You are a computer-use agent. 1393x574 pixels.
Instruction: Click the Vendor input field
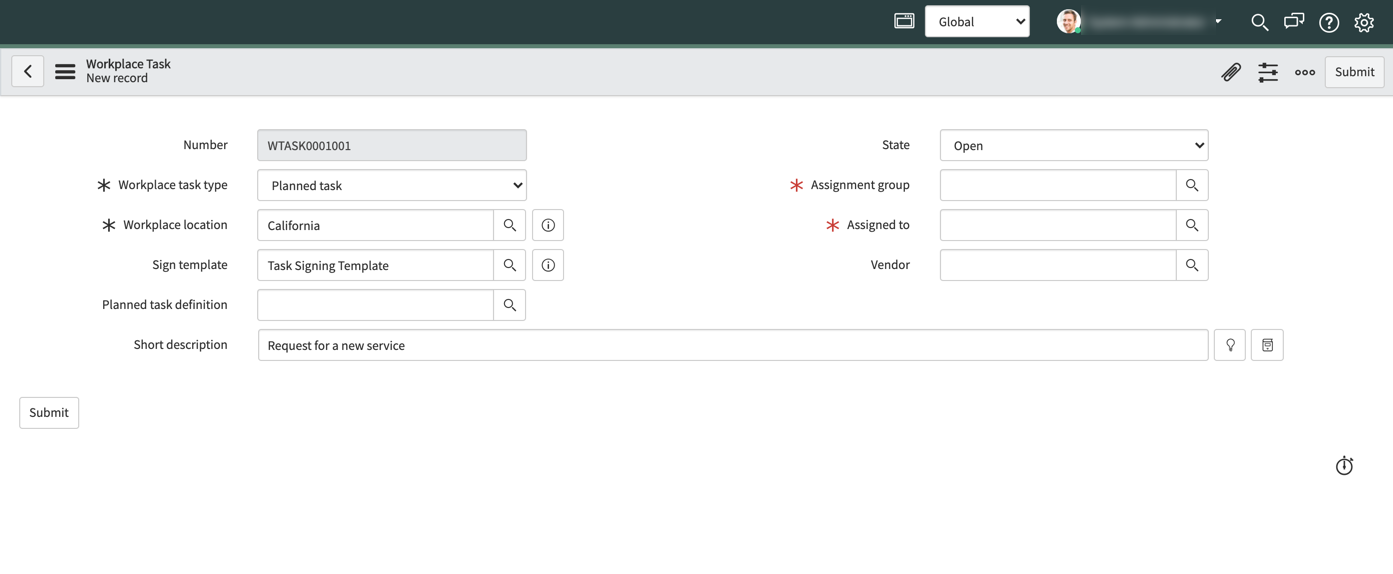(x=1058, y=265)
